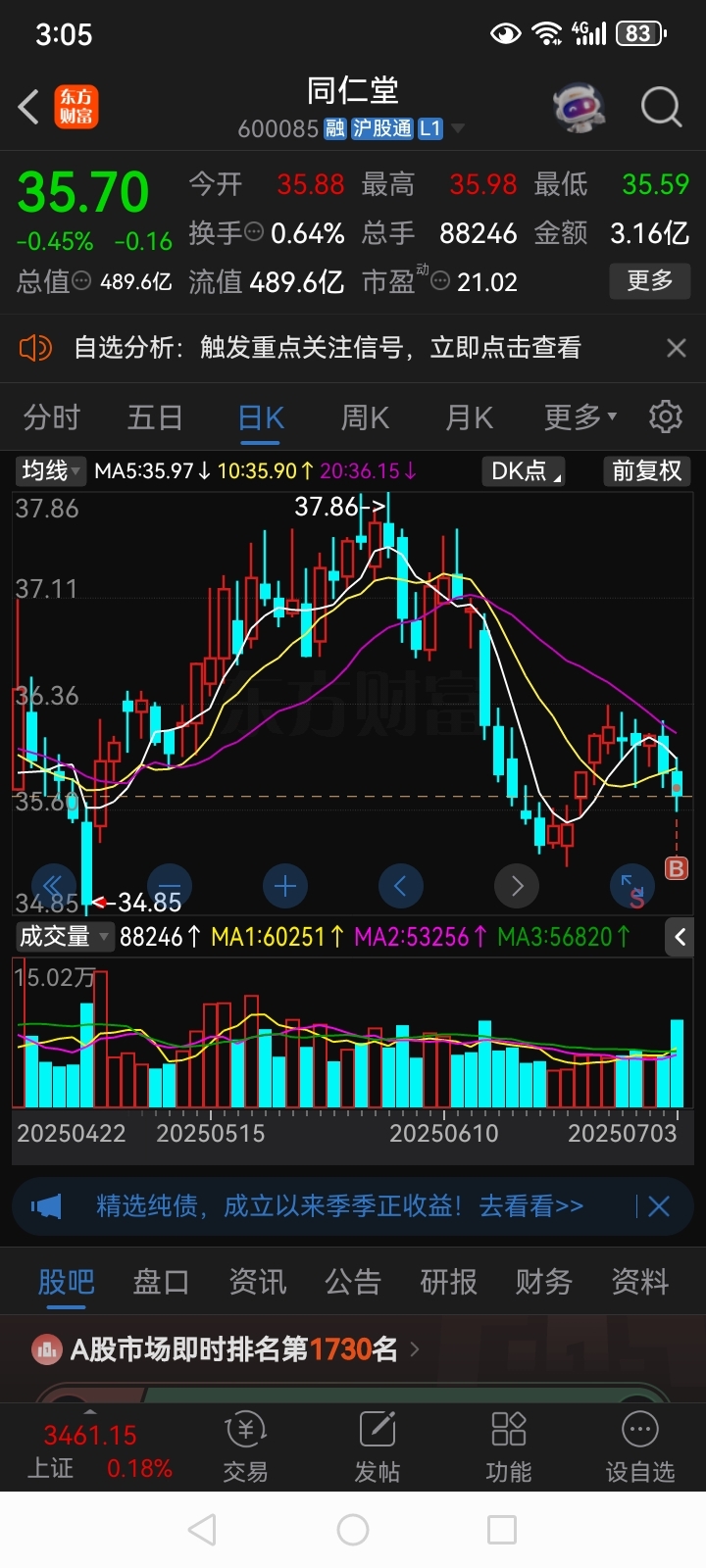Open 精选纯债 promotion link
Screen dimensions: 706x1568
coord(339,1206)
